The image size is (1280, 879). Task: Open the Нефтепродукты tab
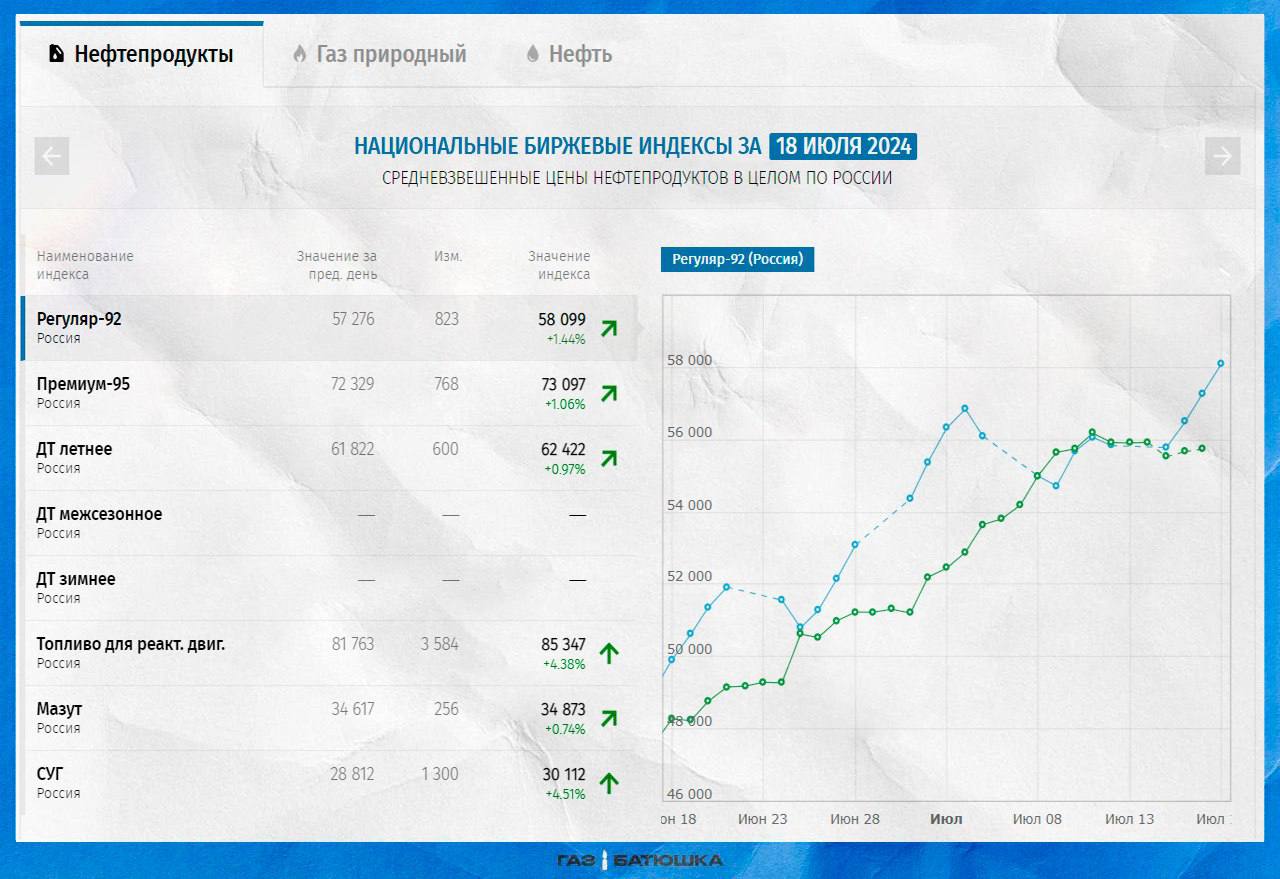pyautogui.click(x=141, y=54)
